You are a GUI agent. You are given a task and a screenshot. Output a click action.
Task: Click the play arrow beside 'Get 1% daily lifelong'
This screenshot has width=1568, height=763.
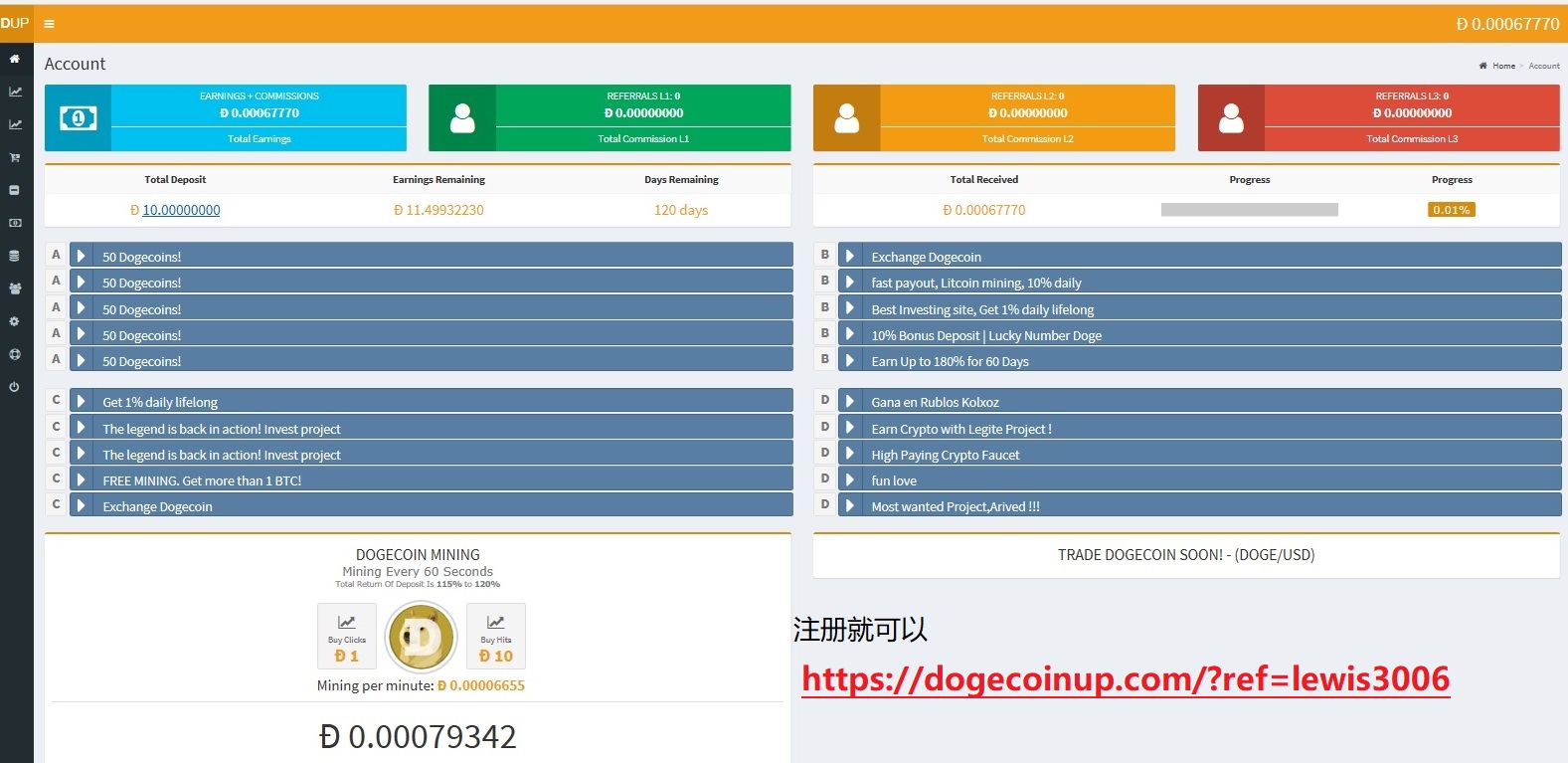[x=81, y=401]
